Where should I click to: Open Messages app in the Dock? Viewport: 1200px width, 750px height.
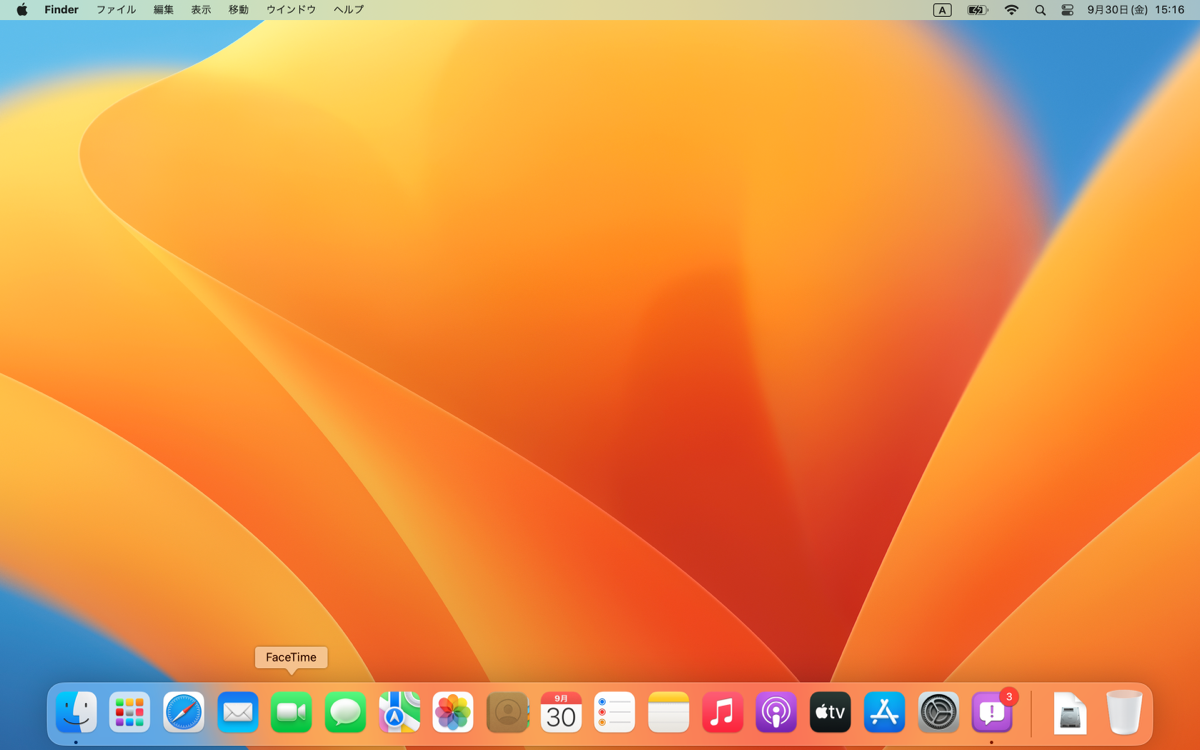345,713
